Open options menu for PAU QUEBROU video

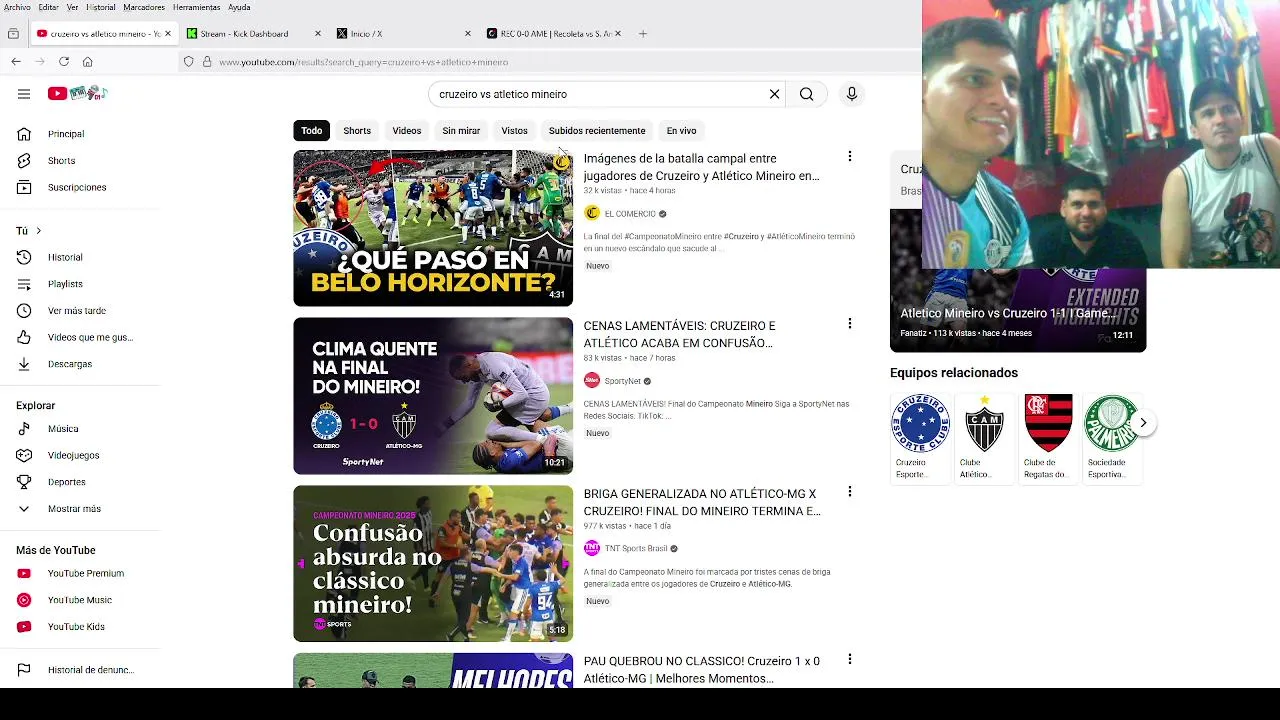[850, 660]
